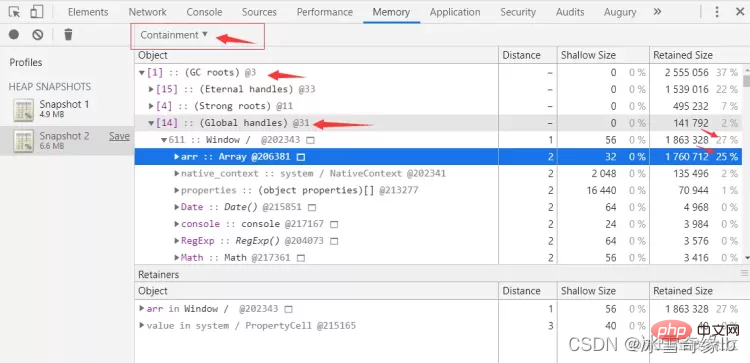Click the square icon beside Date() @215851

point(312,208)
